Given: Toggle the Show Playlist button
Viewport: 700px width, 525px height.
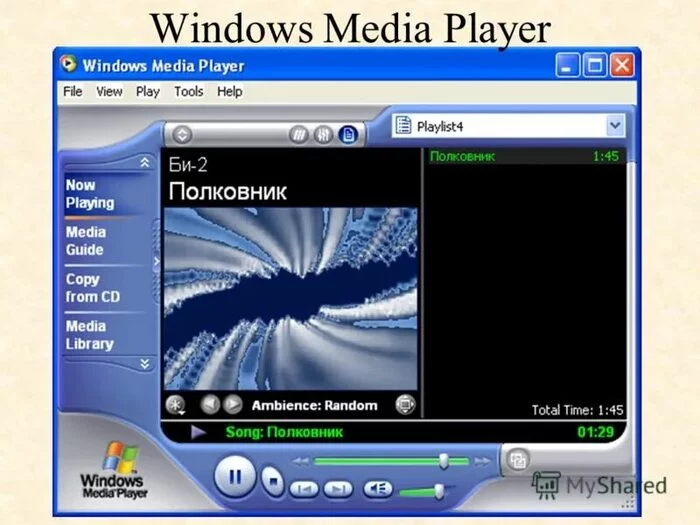Looking at the screenshot, I should pos(348,134).
